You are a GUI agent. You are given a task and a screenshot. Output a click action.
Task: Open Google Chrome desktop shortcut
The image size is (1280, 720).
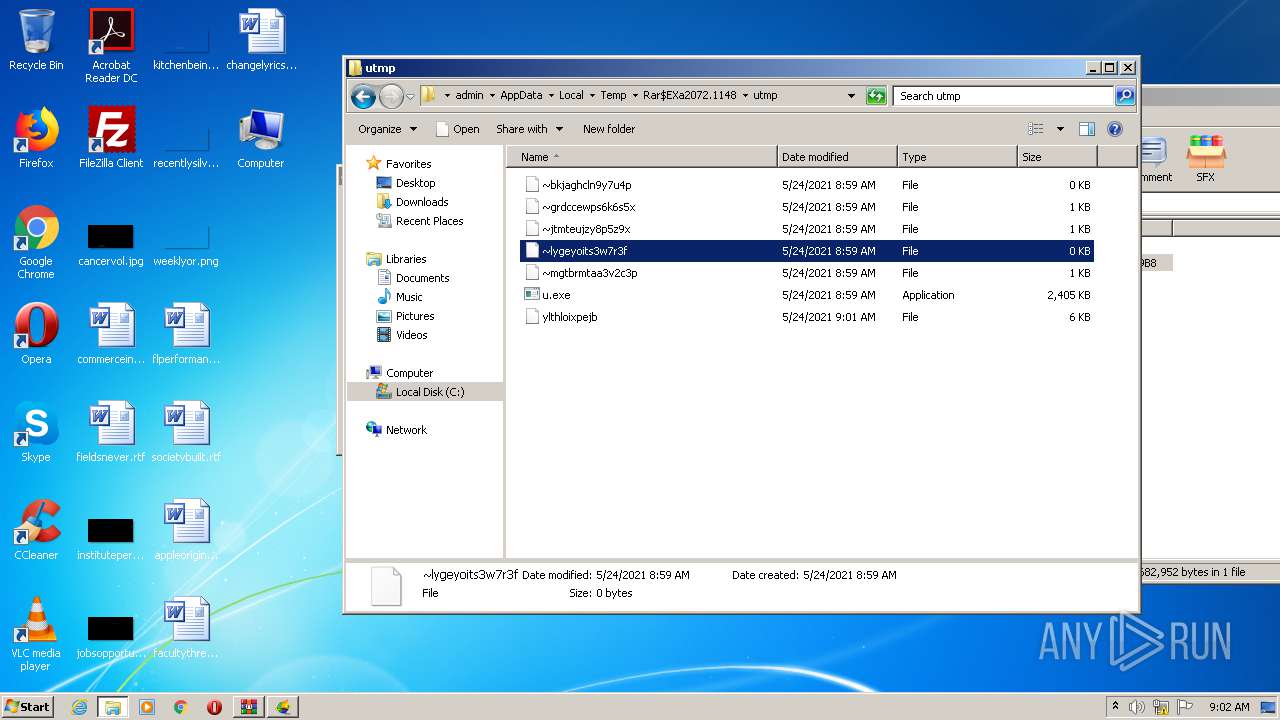click(36, 242)
